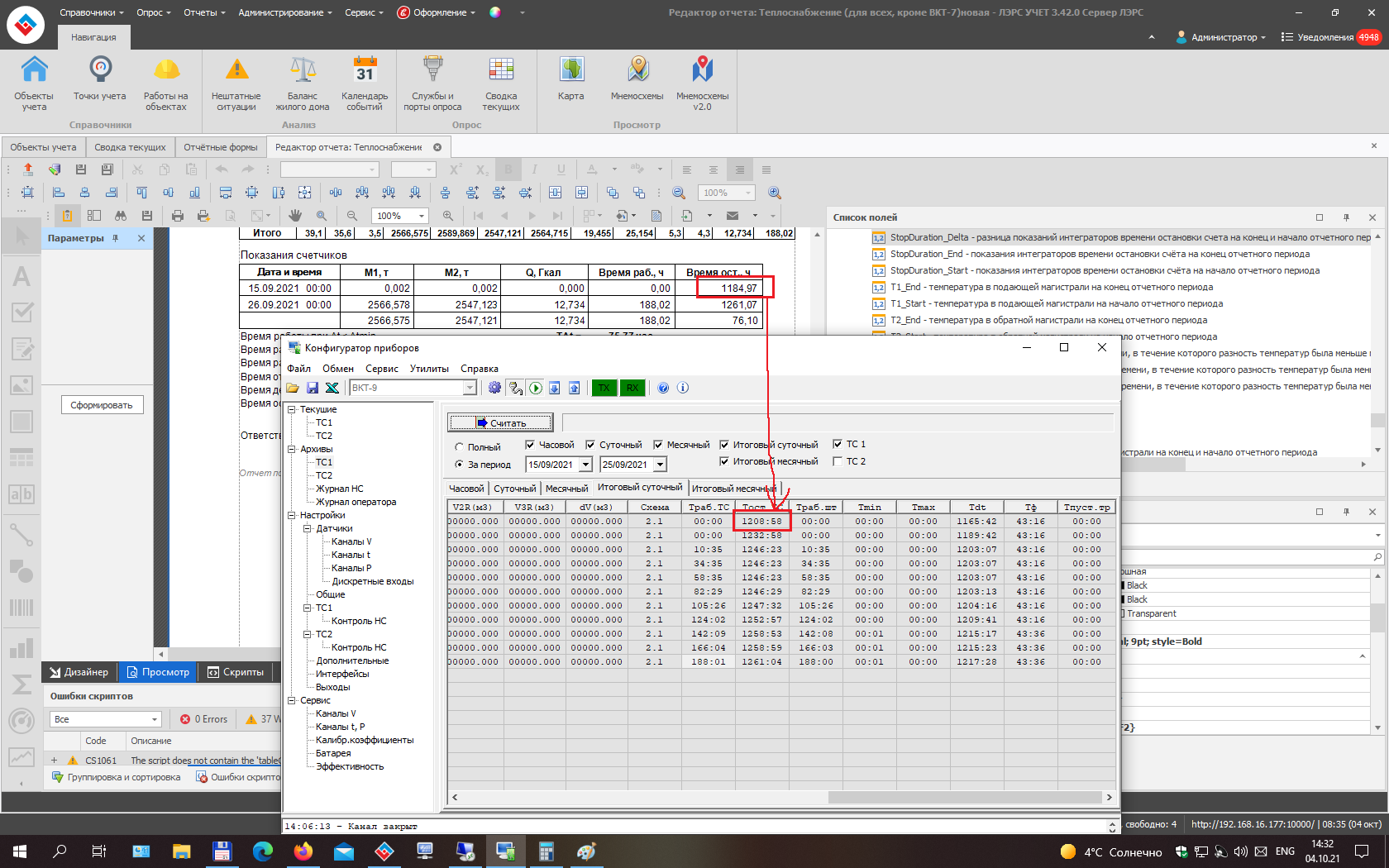
Task: Collapse the Датчики tree node
Action: click(308, 528)
